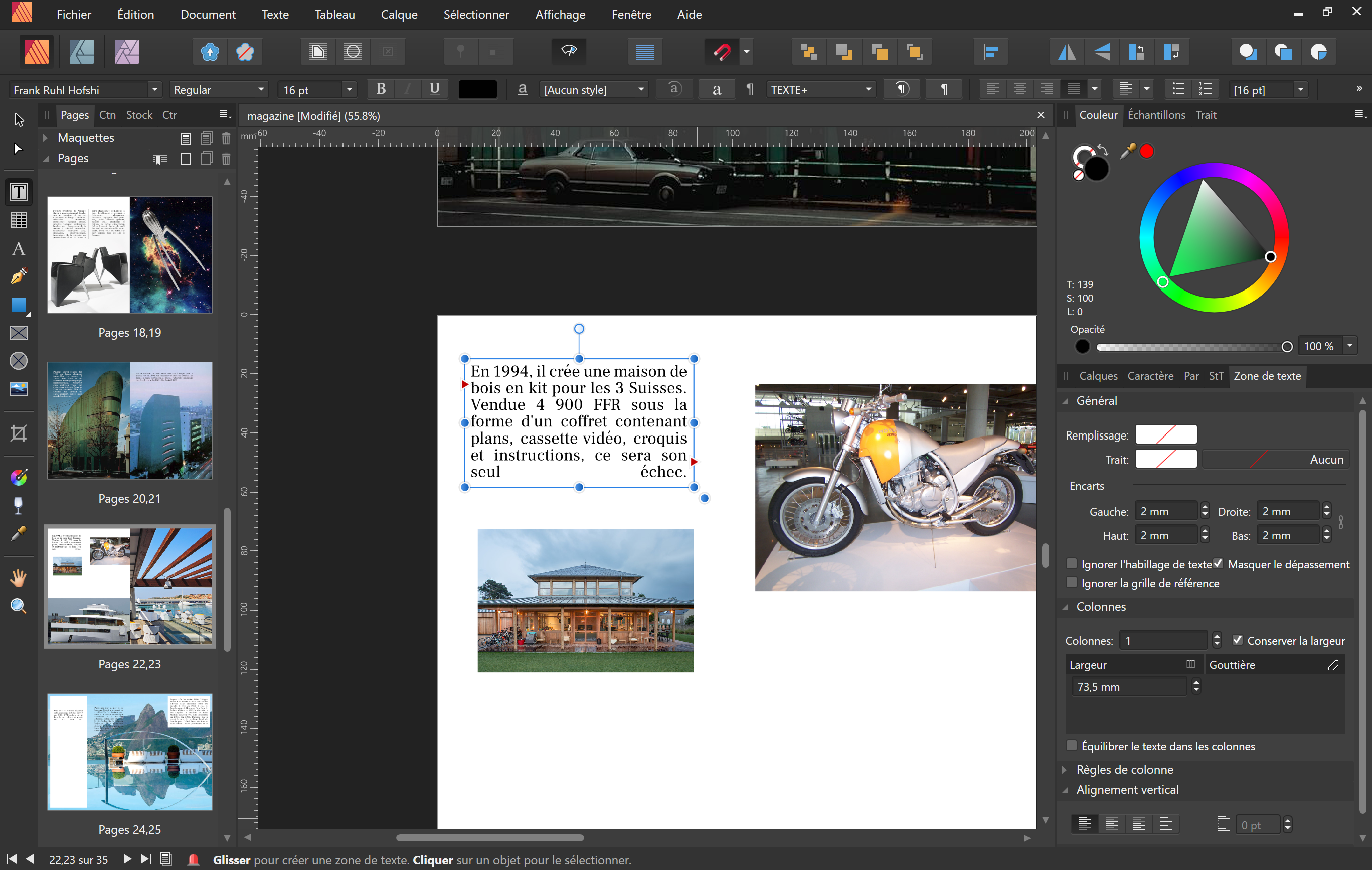1372x870 pixels.
Task: Open the Calque menu
Action: [x=399, y=14]
